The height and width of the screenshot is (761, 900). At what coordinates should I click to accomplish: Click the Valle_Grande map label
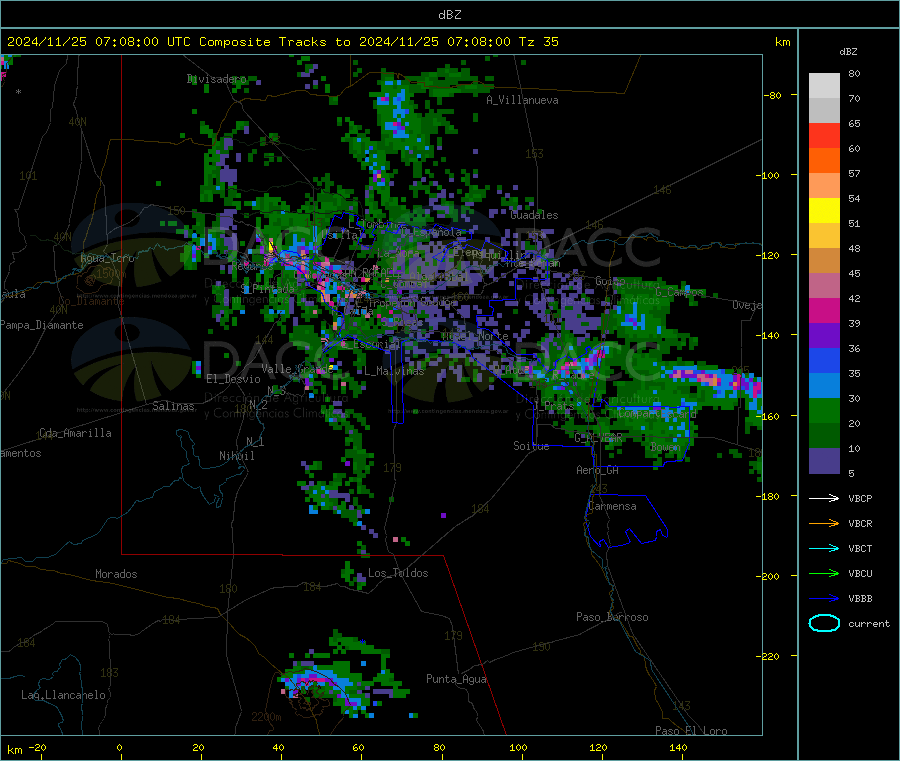click(297, 369)
